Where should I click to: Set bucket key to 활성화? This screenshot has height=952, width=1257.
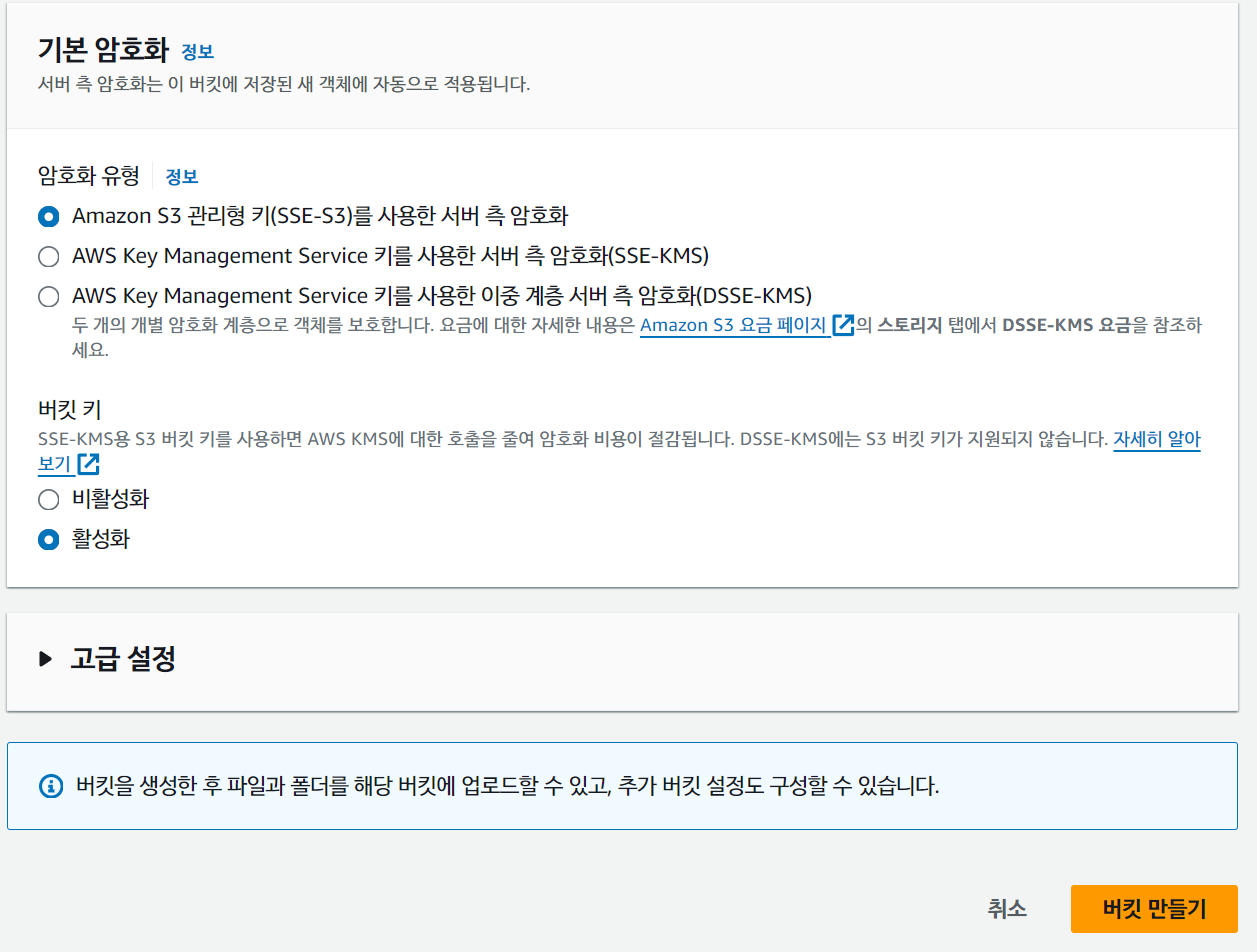click(x=48, y=540)
